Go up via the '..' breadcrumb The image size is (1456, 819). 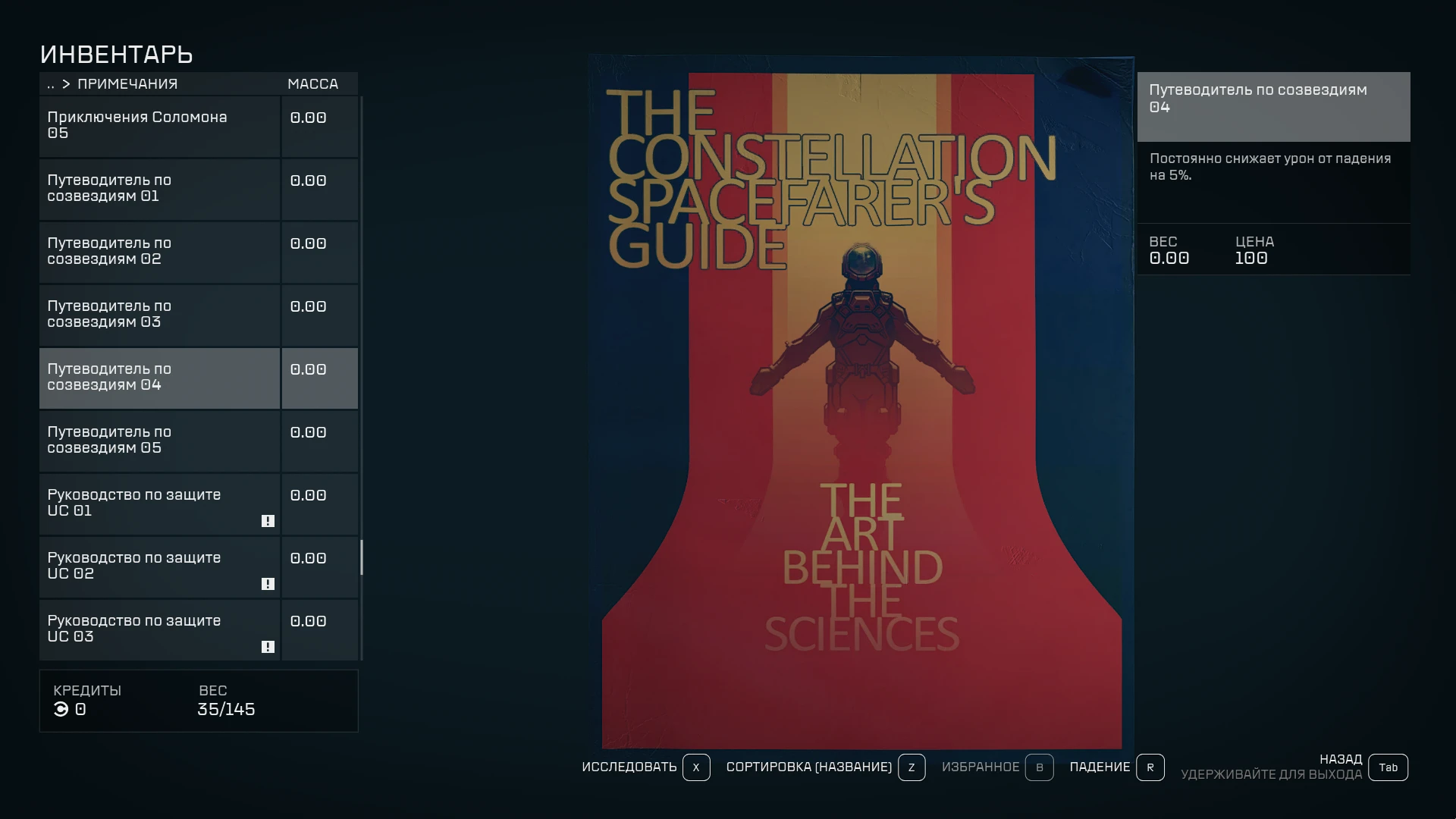coord(51,84)
